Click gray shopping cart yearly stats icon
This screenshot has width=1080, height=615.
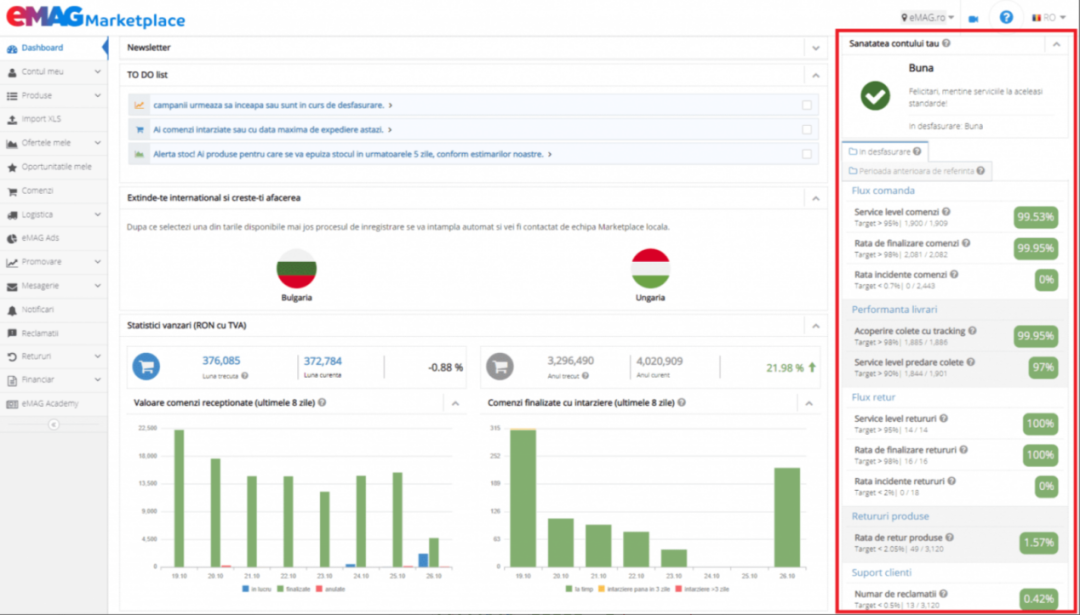[x=500, y=366]
